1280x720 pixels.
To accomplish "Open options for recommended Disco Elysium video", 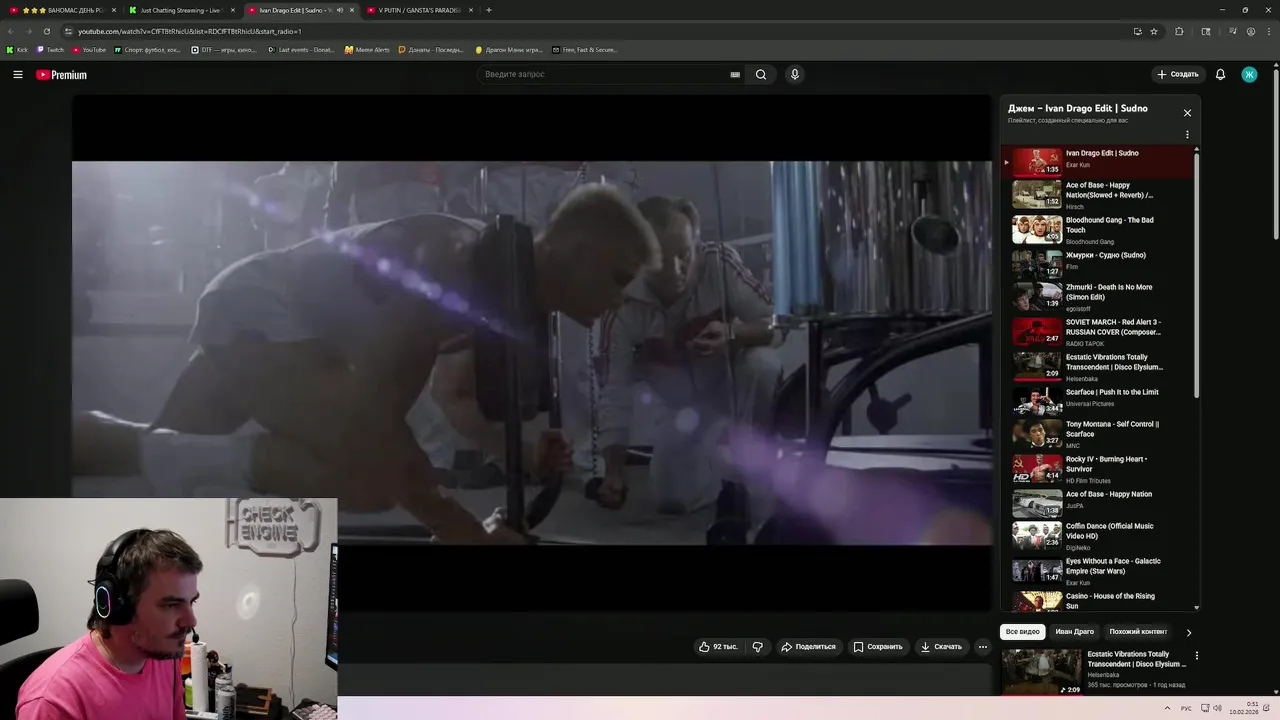I will [x=1197, y=656].
